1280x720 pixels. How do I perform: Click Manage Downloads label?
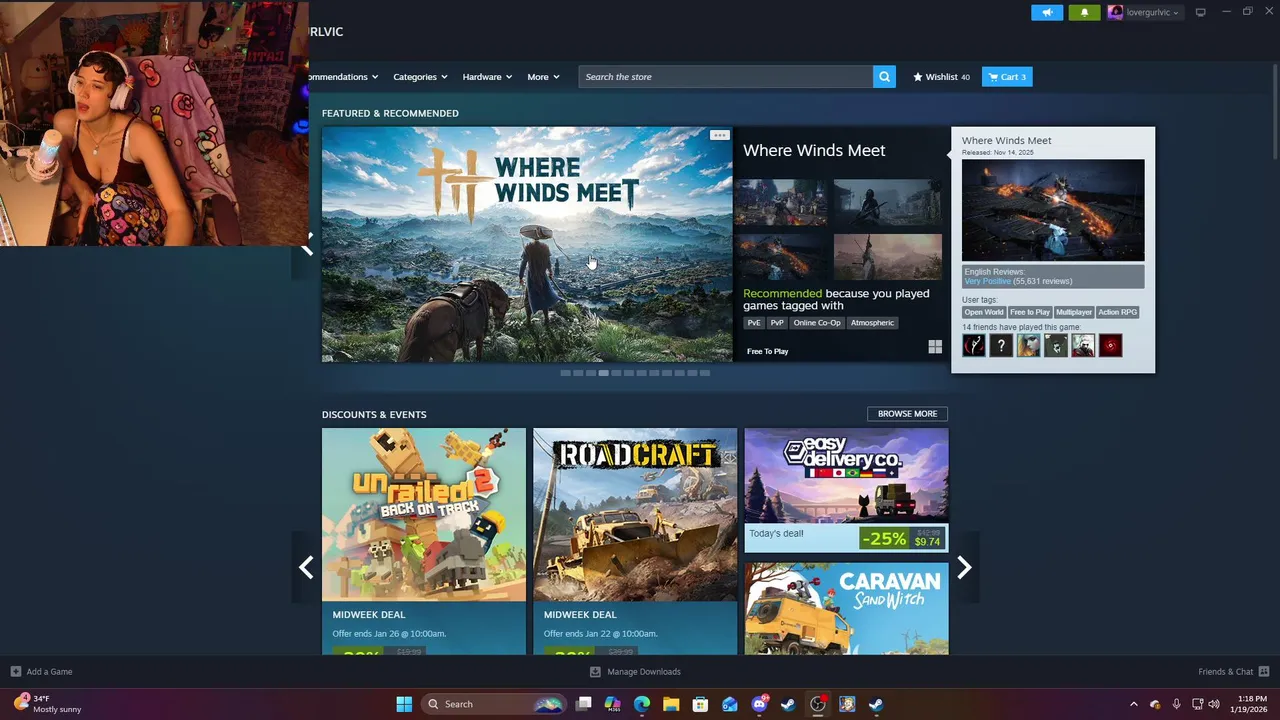[644, 672]
